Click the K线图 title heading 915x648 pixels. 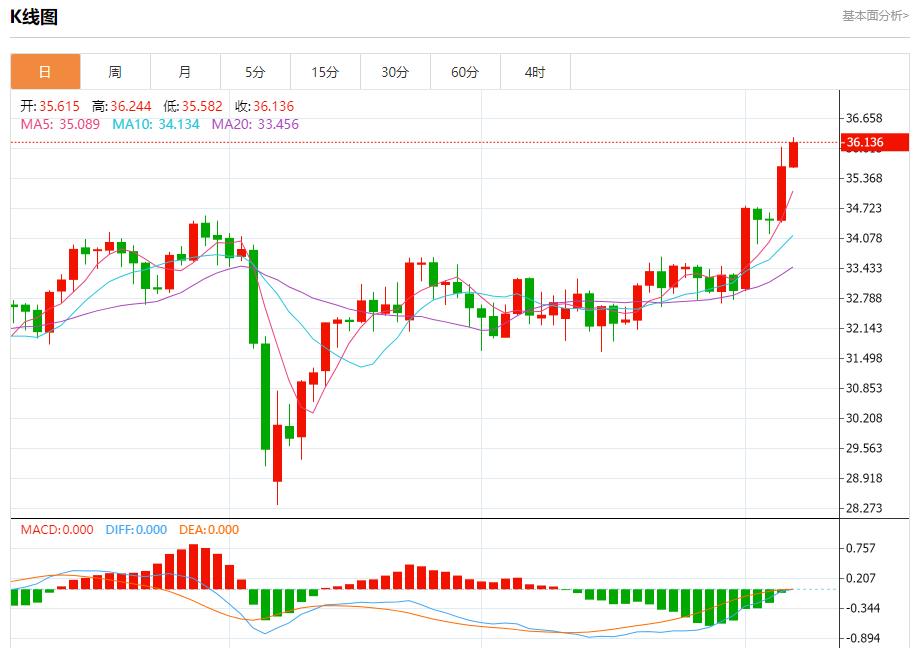34,16
